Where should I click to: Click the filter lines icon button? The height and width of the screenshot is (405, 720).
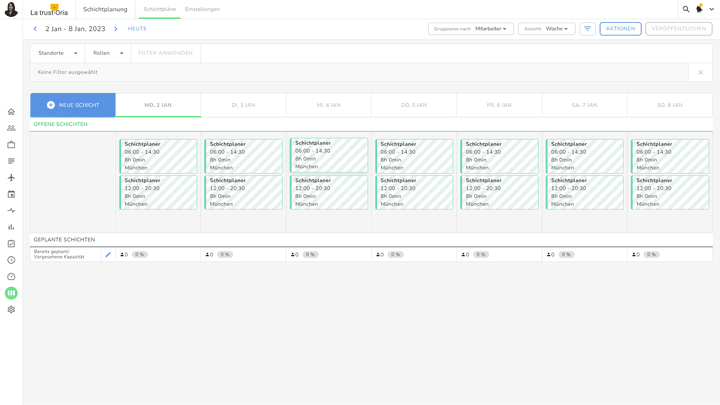pos(587,29)
